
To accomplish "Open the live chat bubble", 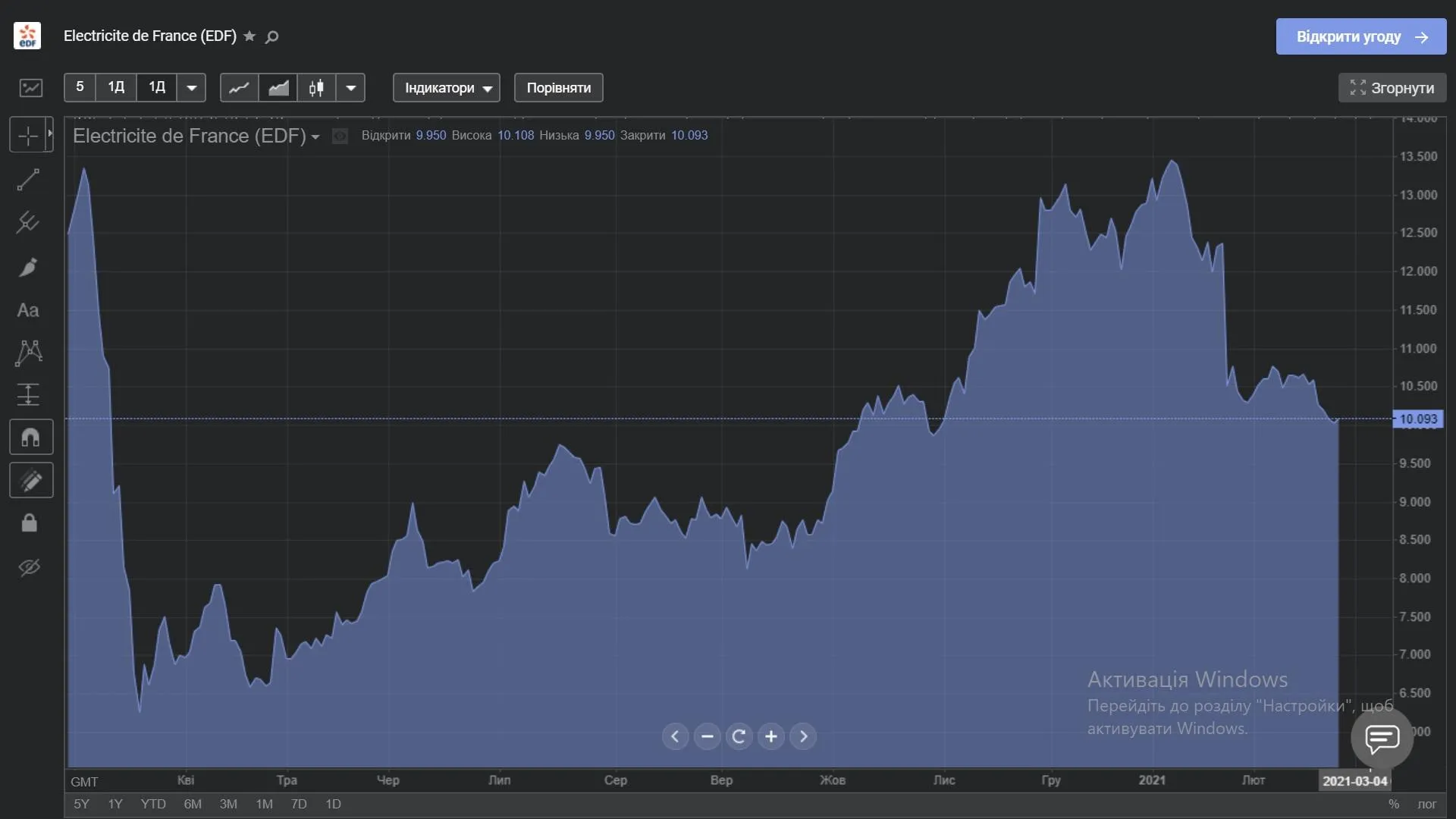I will pyautogui.click(x=1382, y=738).
